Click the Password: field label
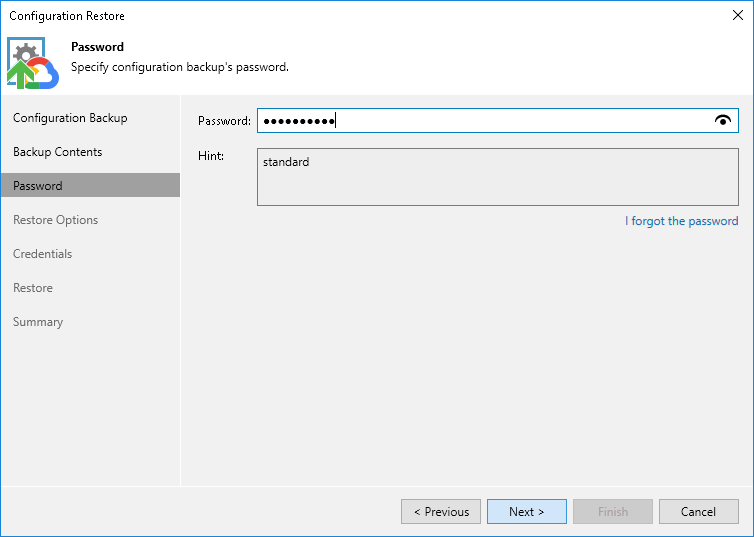The height and width of the screenshot is (537, 754). click(x=225, y=121)
